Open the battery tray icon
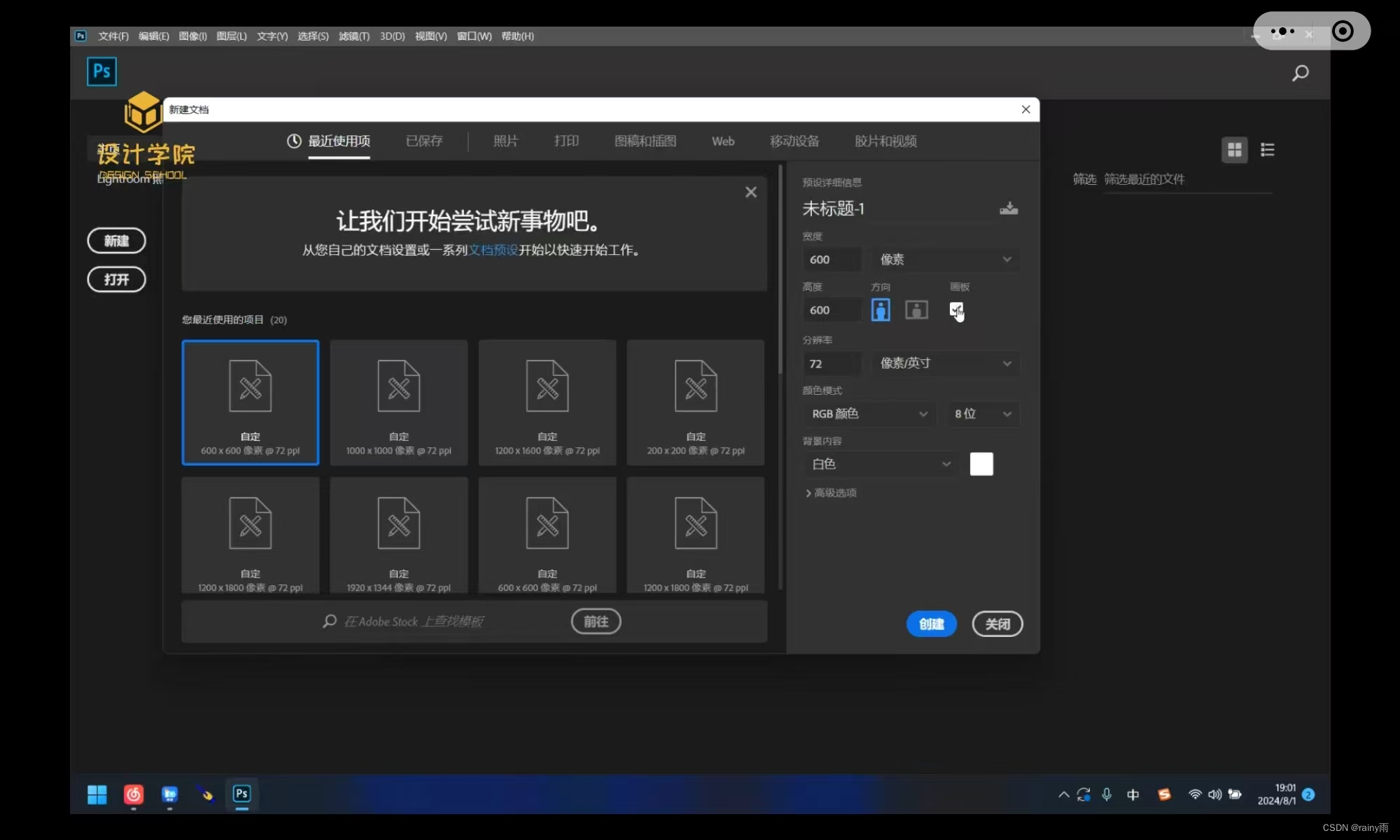The height and width of the screenshot is (840, 1400). 1235,794
